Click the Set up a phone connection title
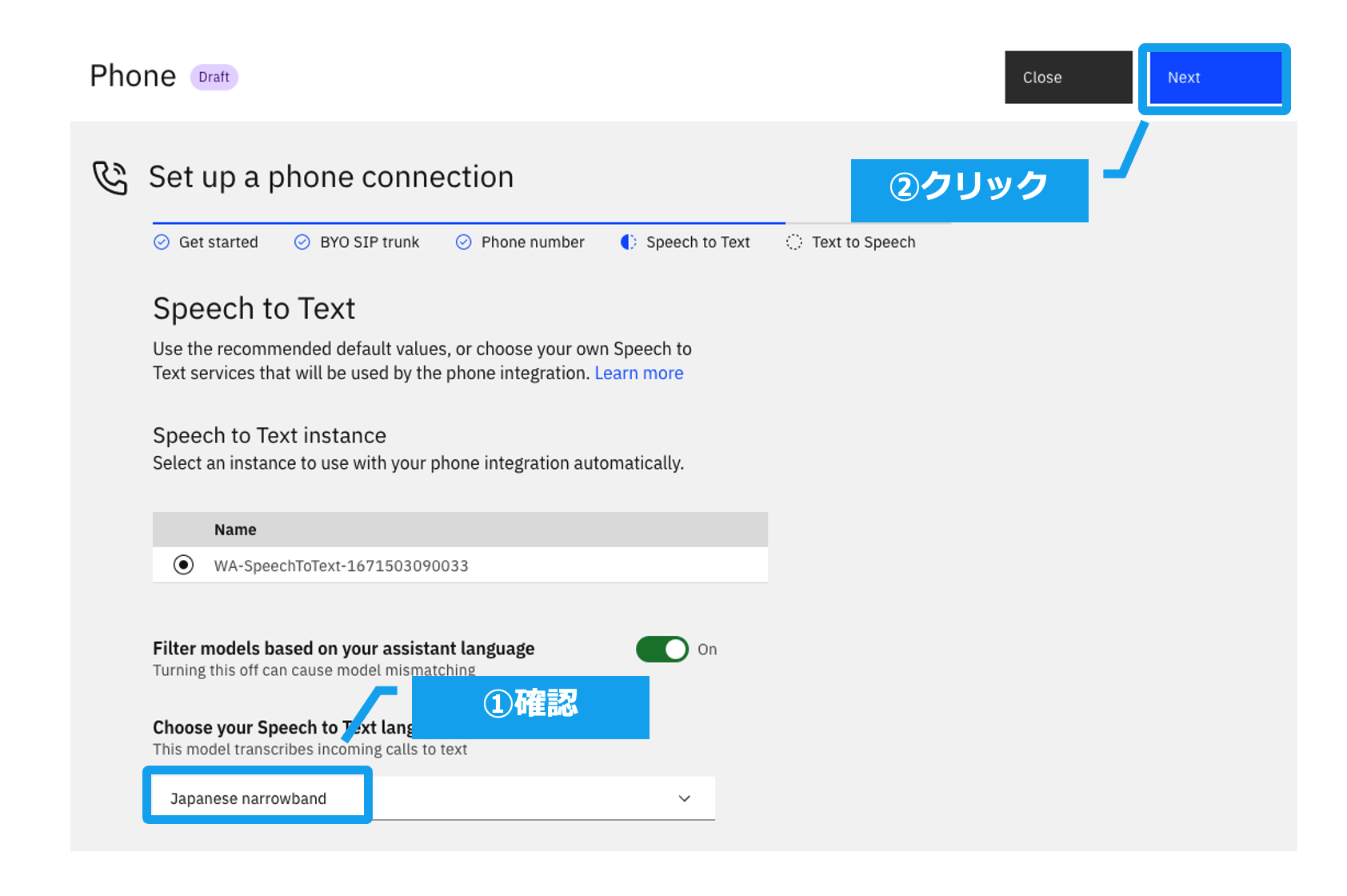Image resolution: width=1347 pixels, height=896 pixels. (331, 178)
